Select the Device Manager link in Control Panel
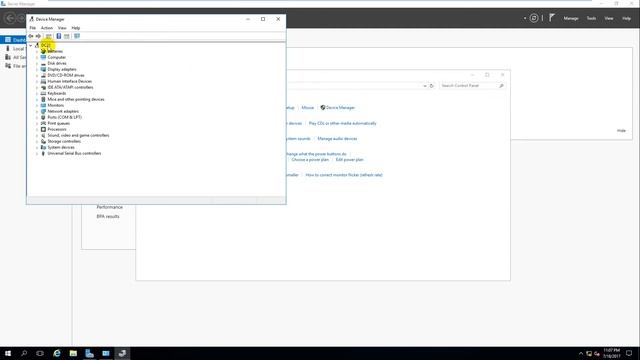This screenshot has height=360, width=640. coord(340,108)
